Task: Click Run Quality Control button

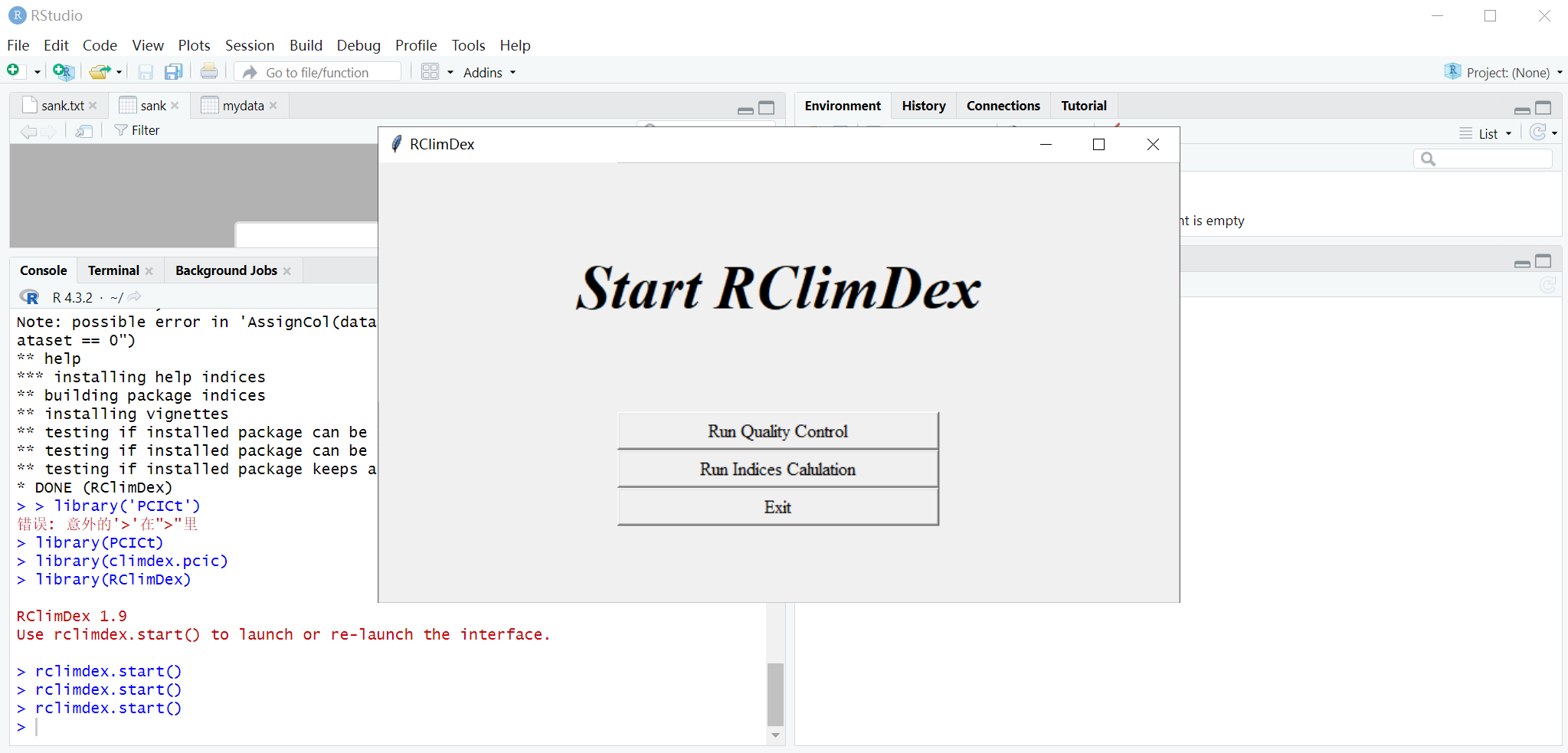Action: (x=777, y=431)
